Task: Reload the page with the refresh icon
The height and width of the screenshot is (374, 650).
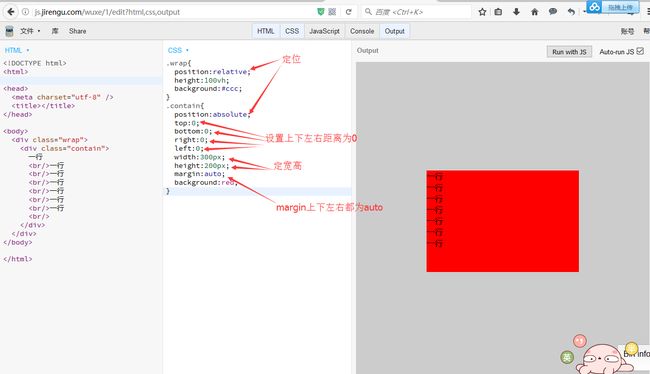Action: pyautogui.click(x=349, y=12)
